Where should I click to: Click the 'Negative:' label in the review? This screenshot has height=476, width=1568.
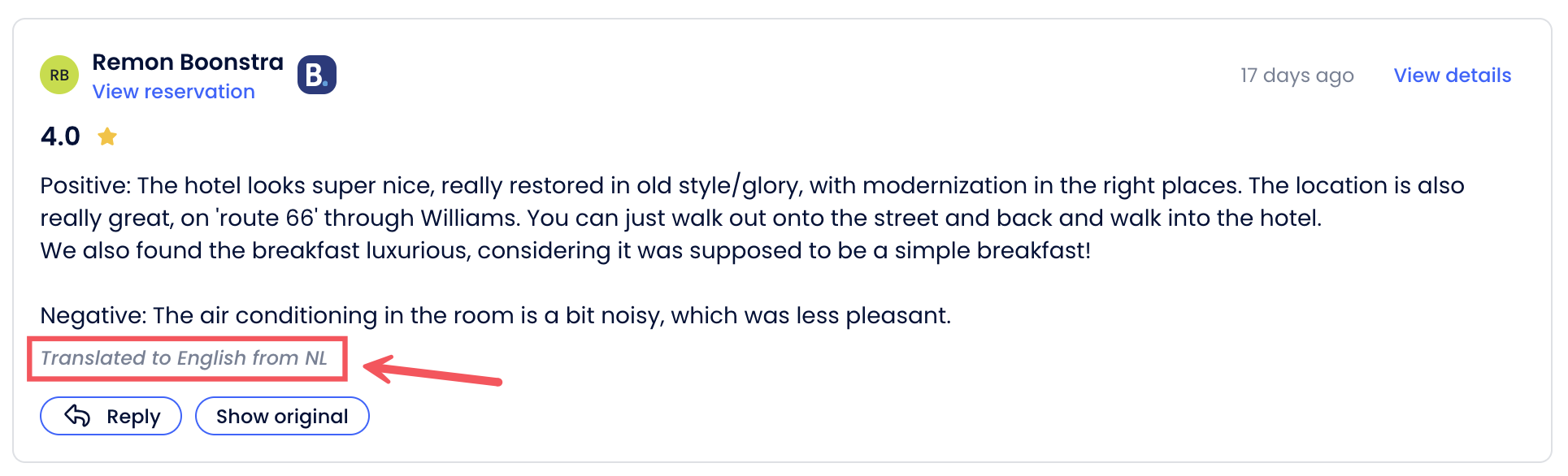[93, 316]
